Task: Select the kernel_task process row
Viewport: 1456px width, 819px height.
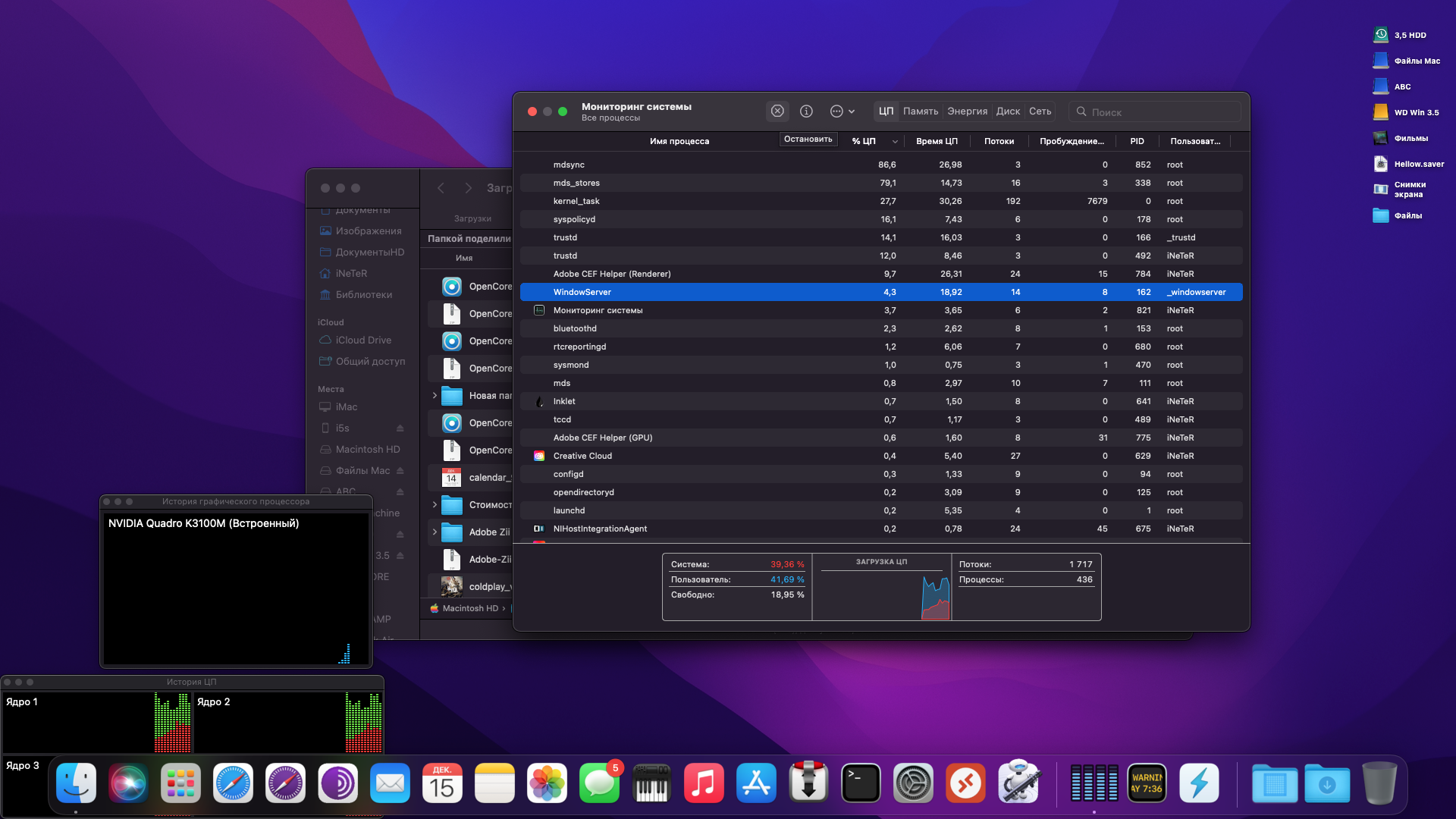Action: pyautogui.click(x=576, y=201)
